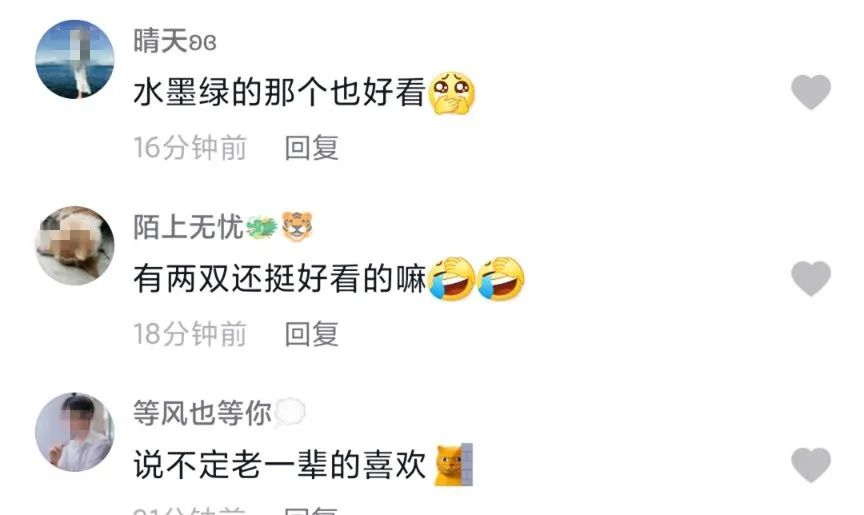Screen dimensions: 864x515
Task: Reply to the 16分钟前 comment
Action: (x=311, y=148)
